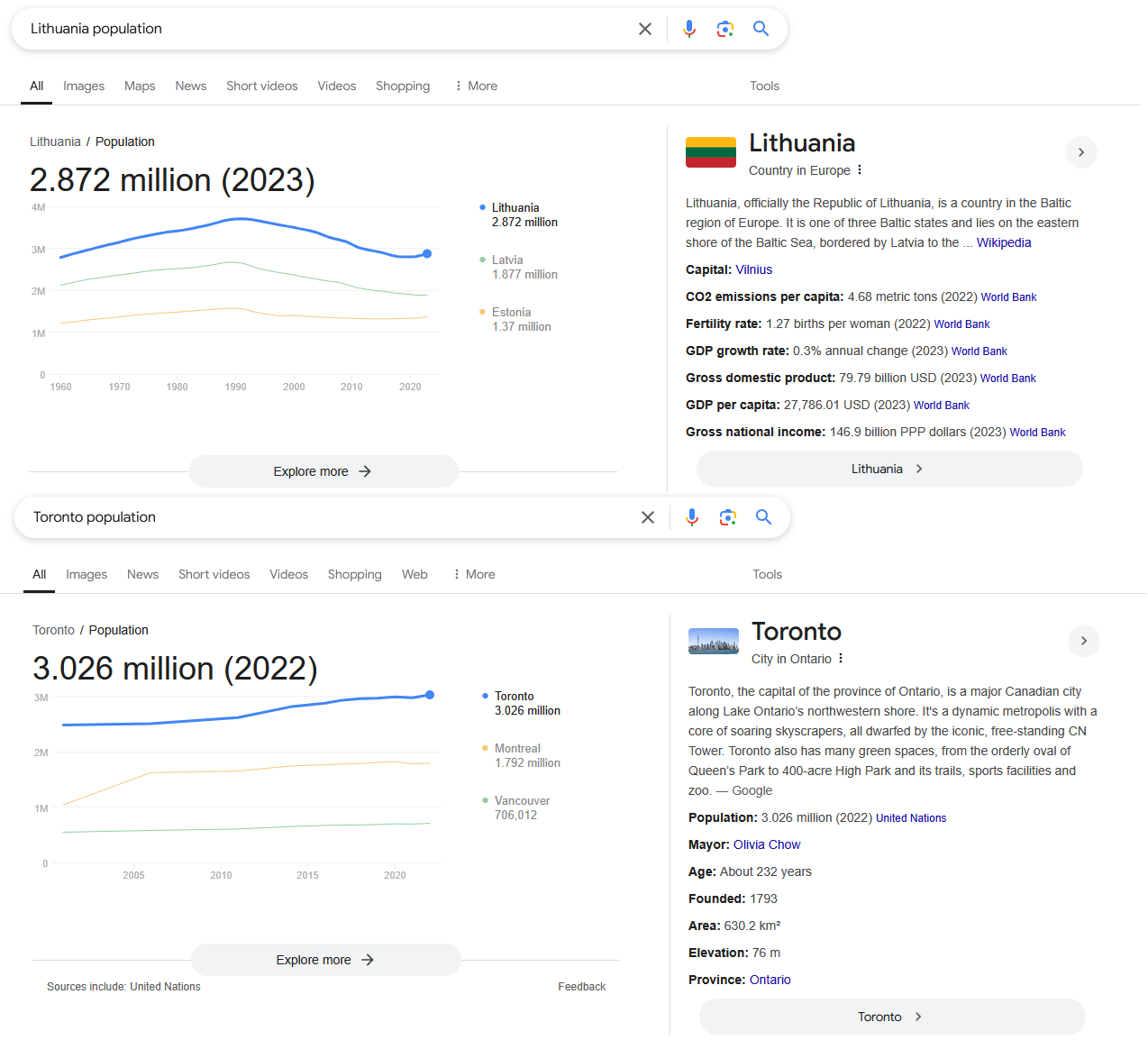Select Latvia legend entry in chart
This screenshot has height=1040, width=1148.
[x=519, y=267]
